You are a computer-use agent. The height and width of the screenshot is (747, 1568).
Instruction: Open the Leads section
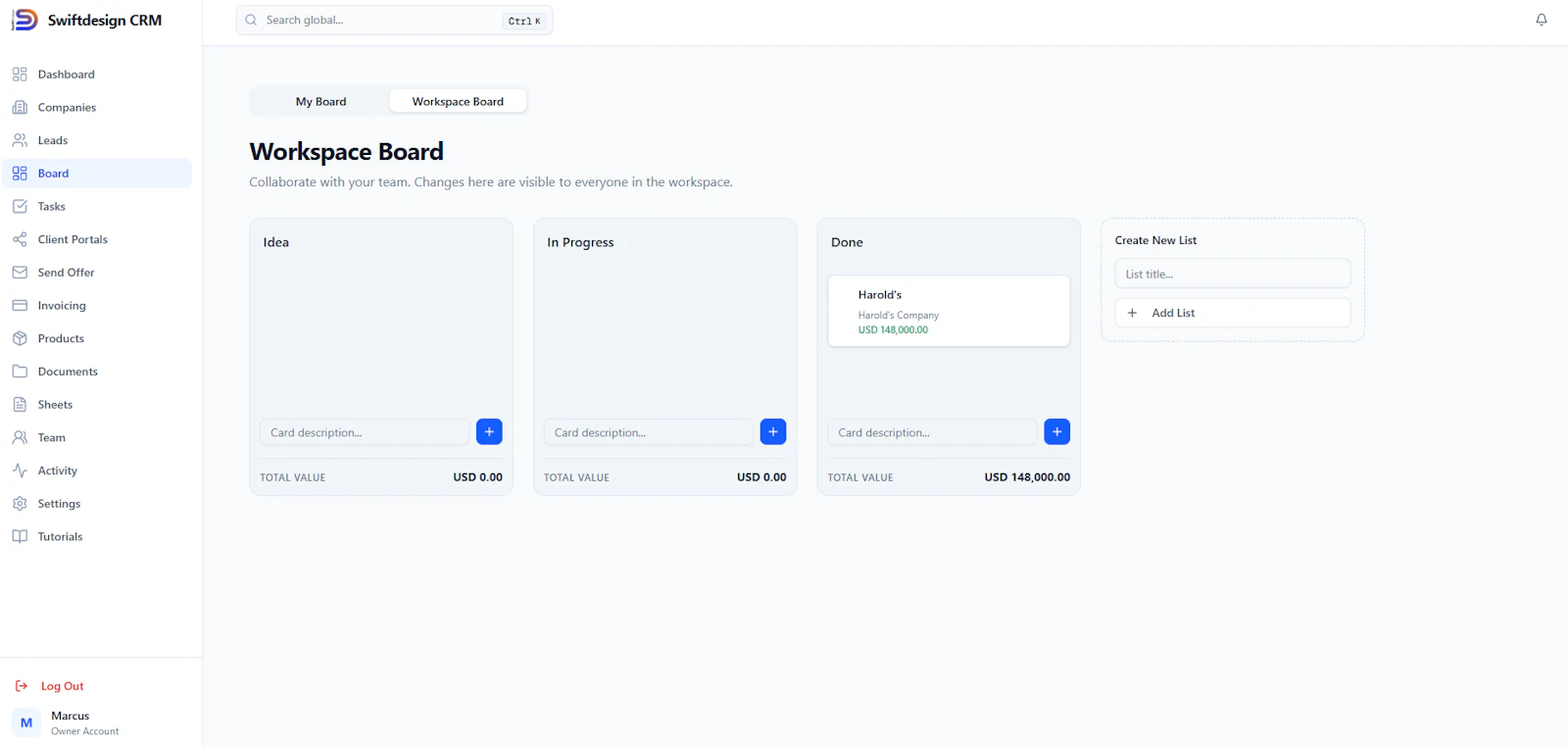(98, 140)
